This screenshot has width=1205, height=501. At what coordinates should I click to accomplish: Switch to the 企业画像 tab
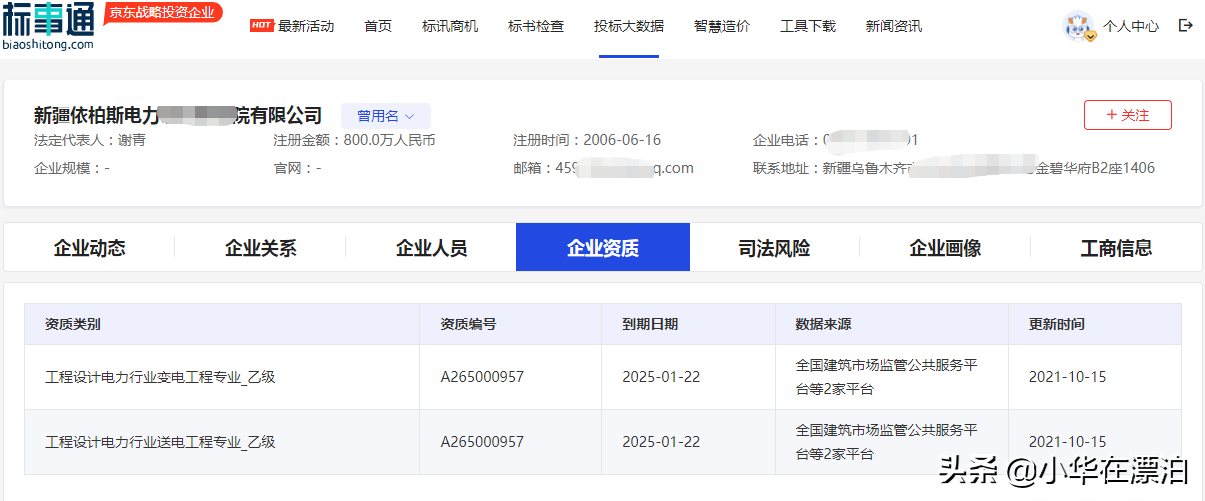point(945,248)
